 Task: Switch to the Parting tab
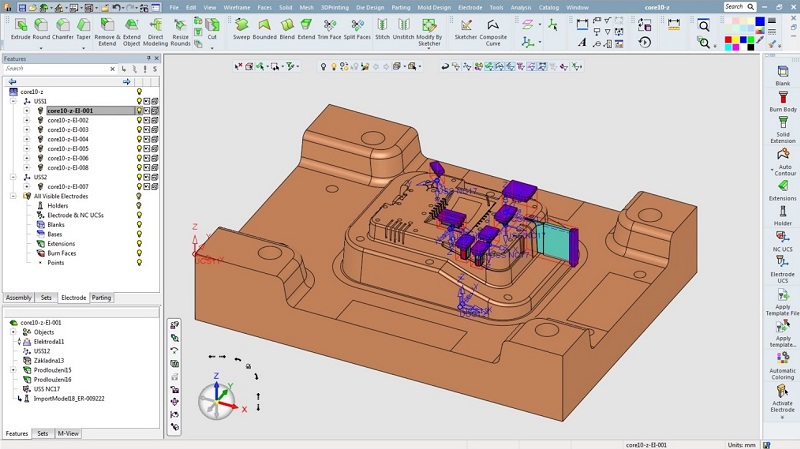pos(101,297)
